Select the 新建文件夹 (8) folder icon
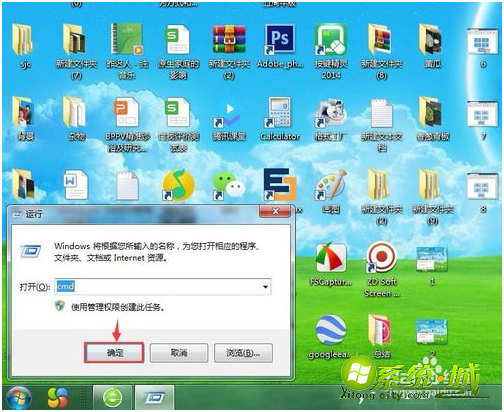504x412 pixels. click(380, 39)
